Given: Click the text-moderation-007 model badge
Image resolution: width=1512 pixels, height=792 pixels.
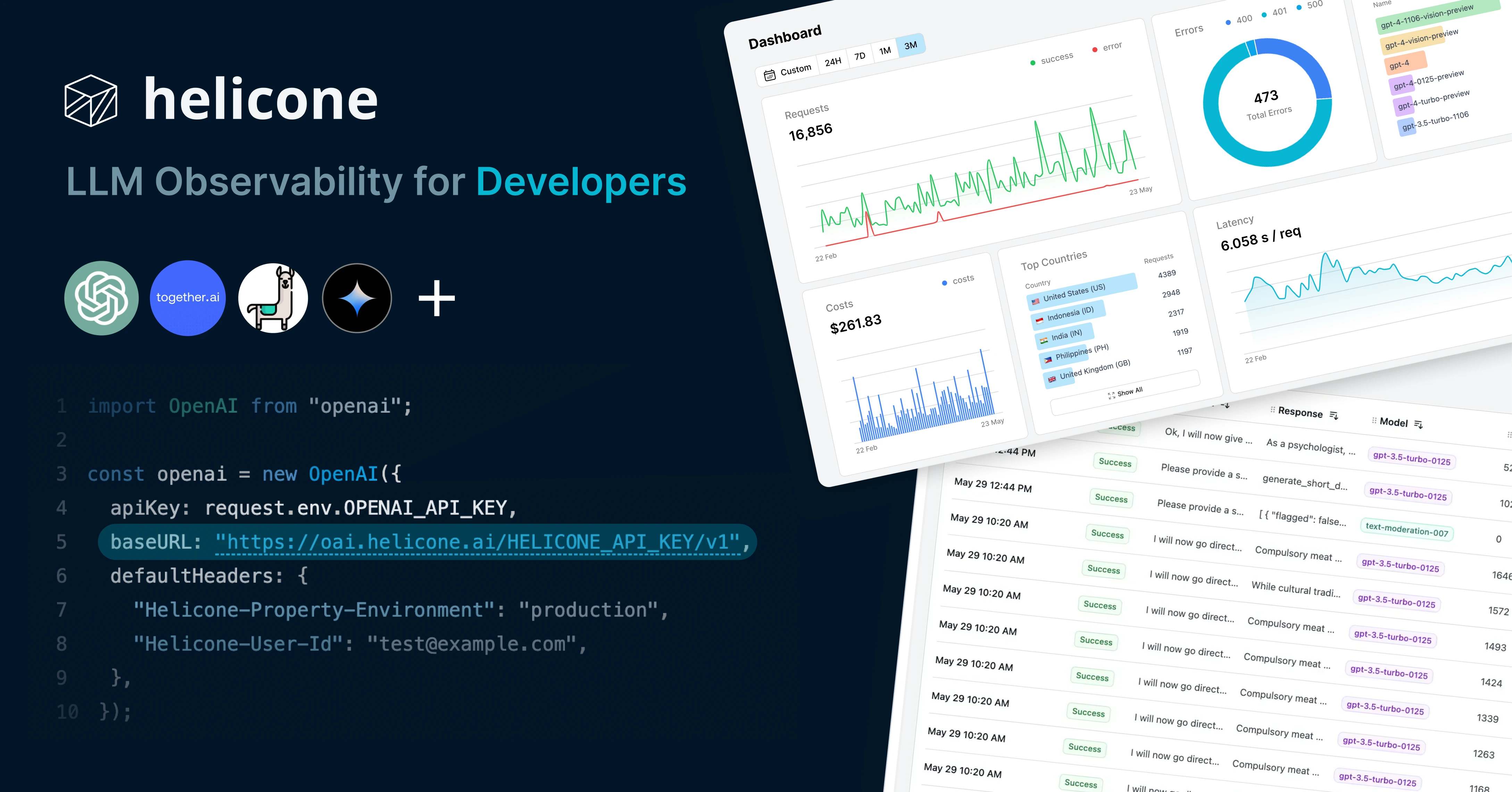Looking at the screenshot, I should click(x=1406, y=530).
